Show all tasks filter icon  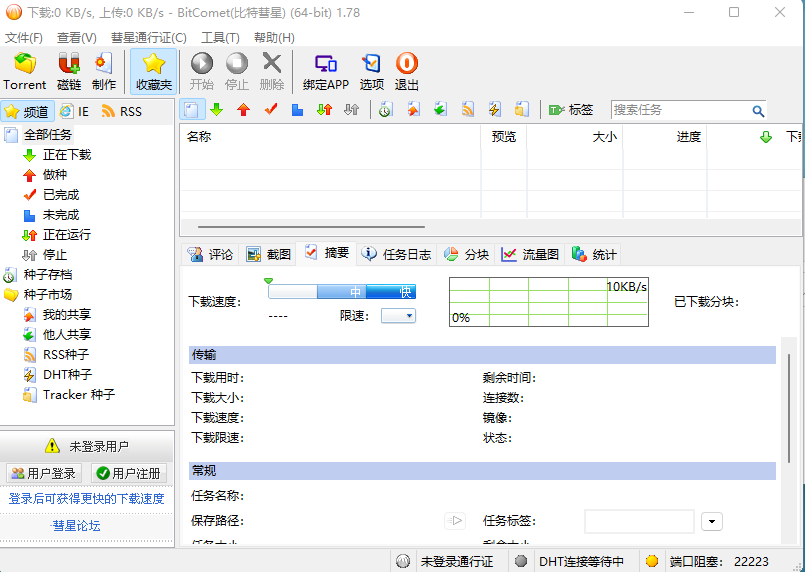pyautogui.click(x=192, y=109)
